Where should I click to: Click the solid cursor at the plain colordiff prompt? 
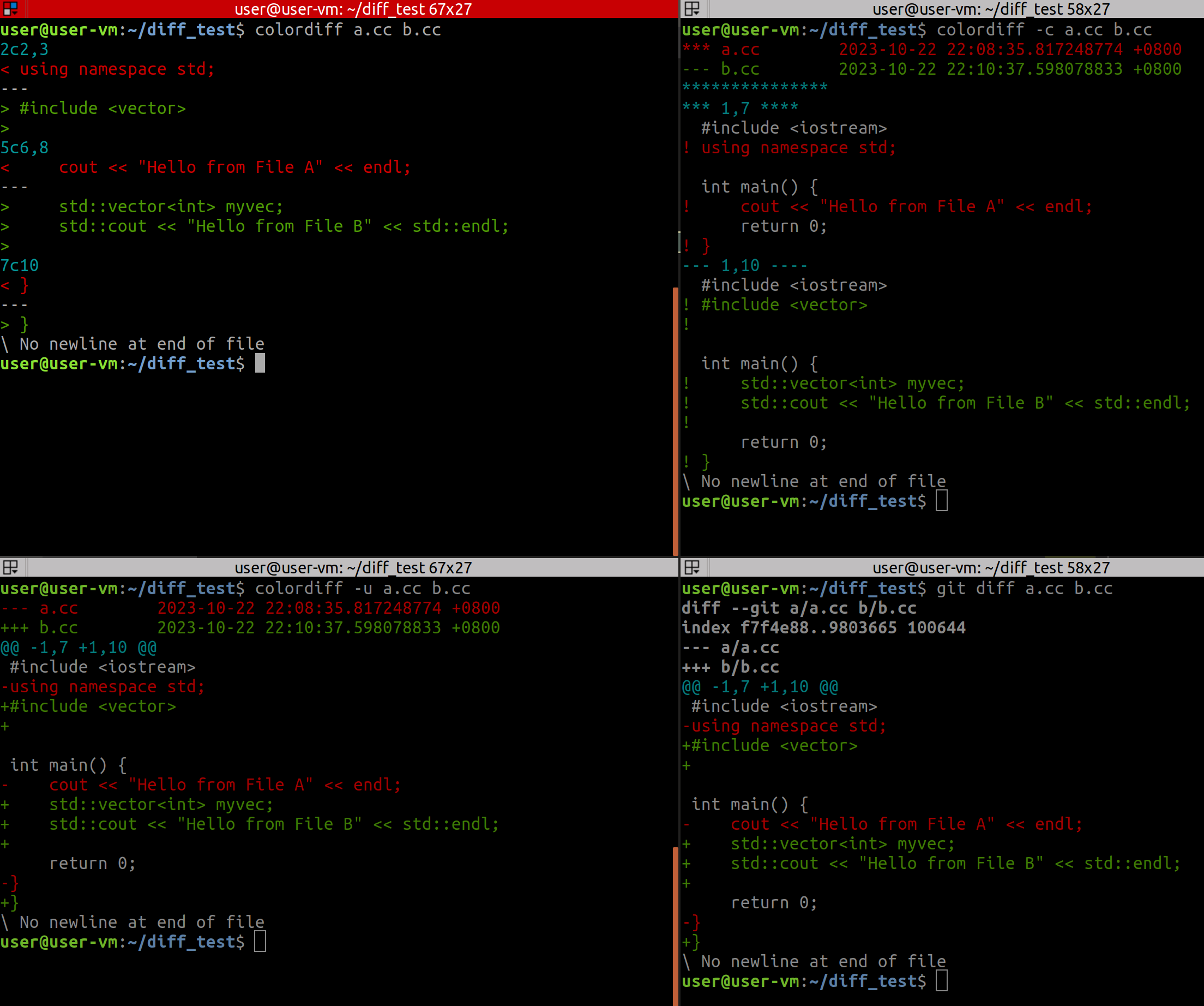(260, 363)
